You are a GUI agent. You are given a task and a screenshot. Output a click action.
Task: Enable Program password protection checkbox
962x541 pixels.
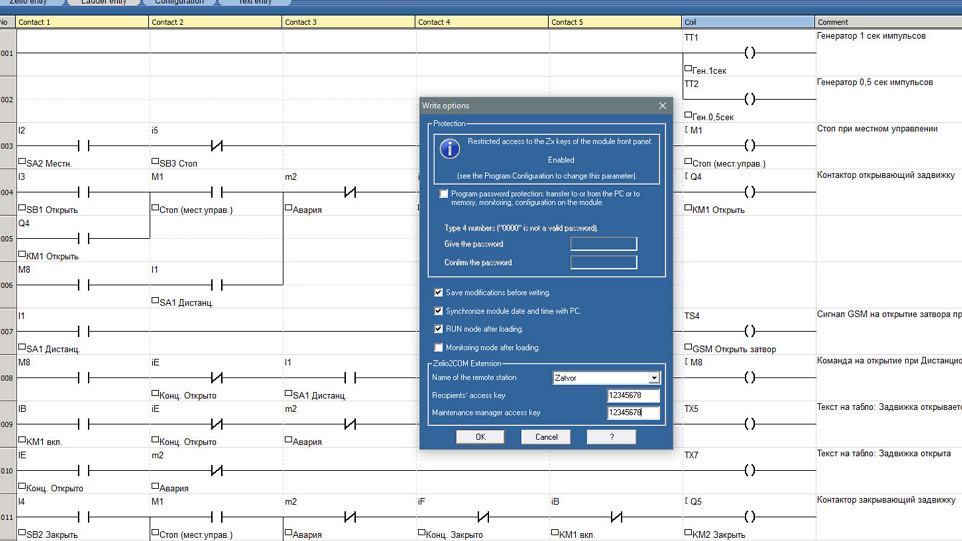[445, 194]
